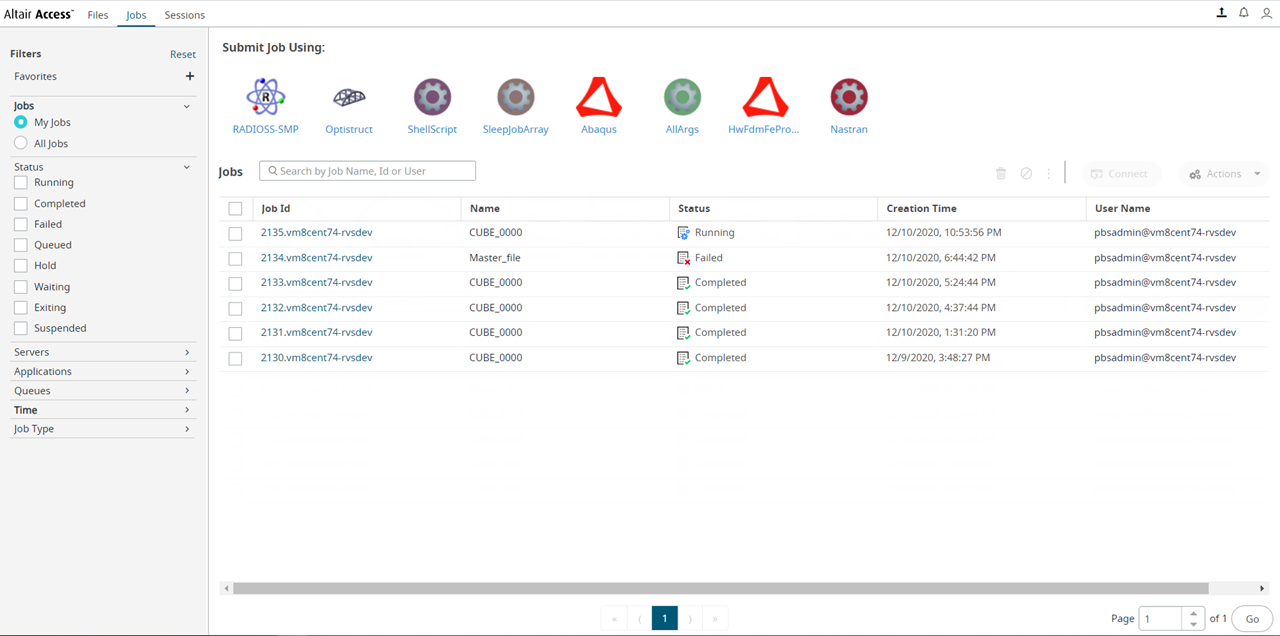Click the terminate job circle-slash icon
Viewport: 1280px width, 636px height.
pos(1026,174)
